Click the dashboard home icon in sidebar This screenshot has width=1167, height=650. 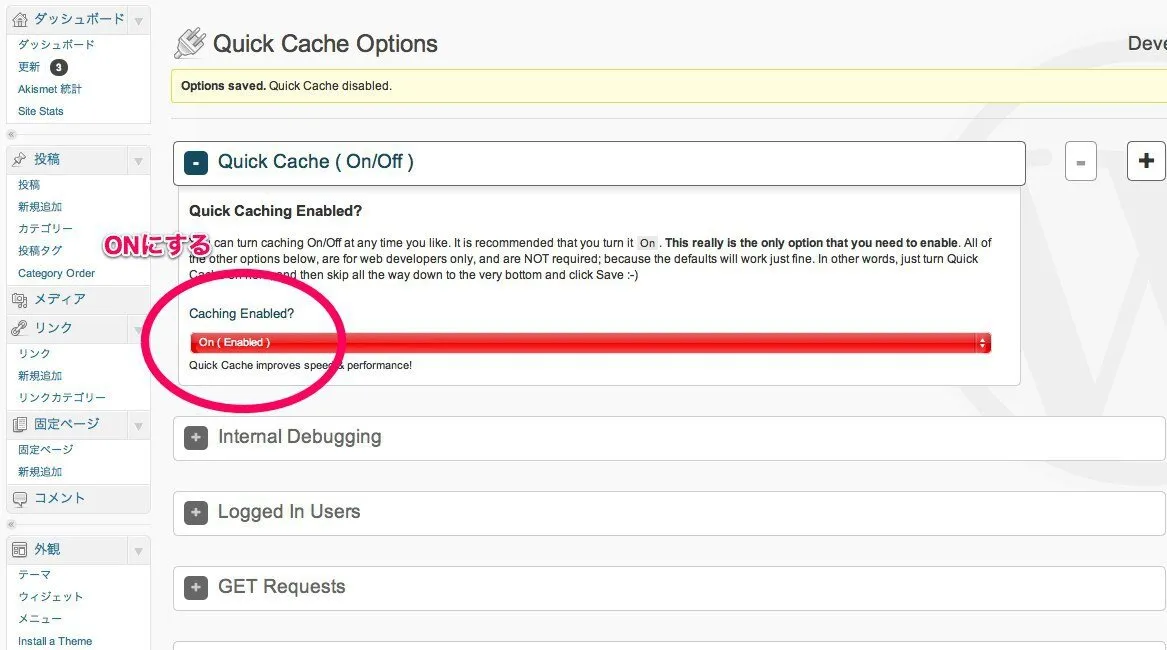[x=20, y=19]
